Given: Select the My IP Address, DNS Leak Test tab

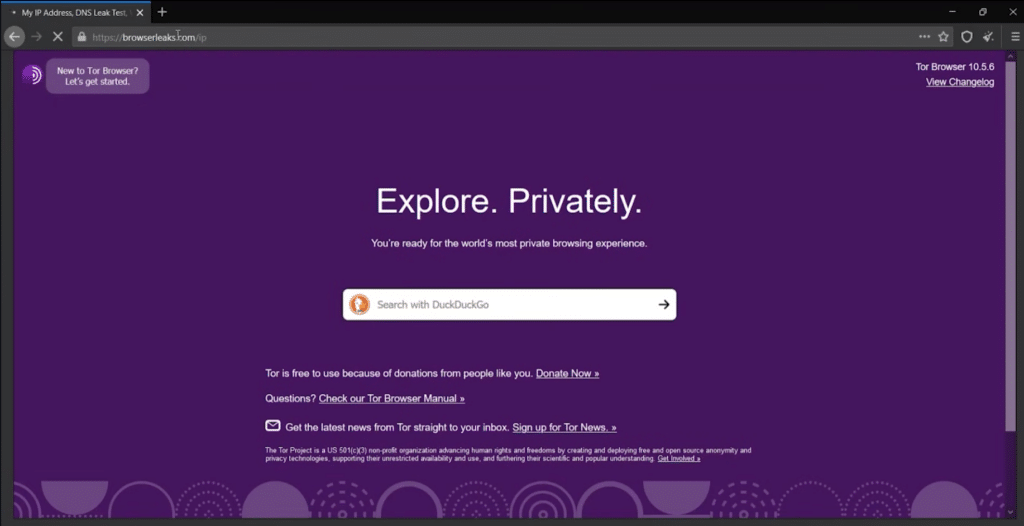Looking at the screenshot, I should (x=76, y=12).
